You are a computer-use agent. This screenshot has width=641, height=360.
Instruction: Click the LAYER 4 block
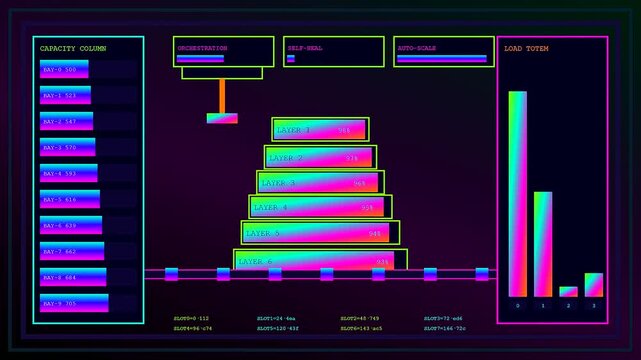click(x=320, y=207)
